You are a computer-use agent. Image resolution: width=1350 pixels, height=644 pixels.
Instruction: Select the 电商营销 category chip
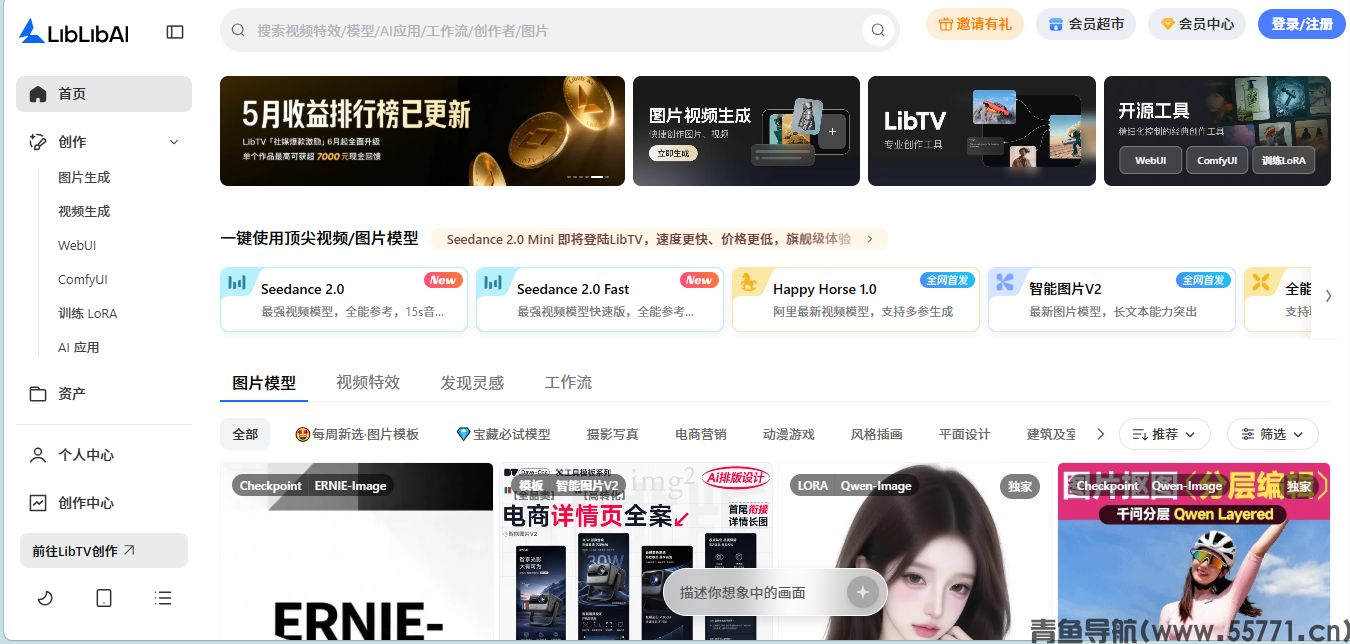pos(701,434)
